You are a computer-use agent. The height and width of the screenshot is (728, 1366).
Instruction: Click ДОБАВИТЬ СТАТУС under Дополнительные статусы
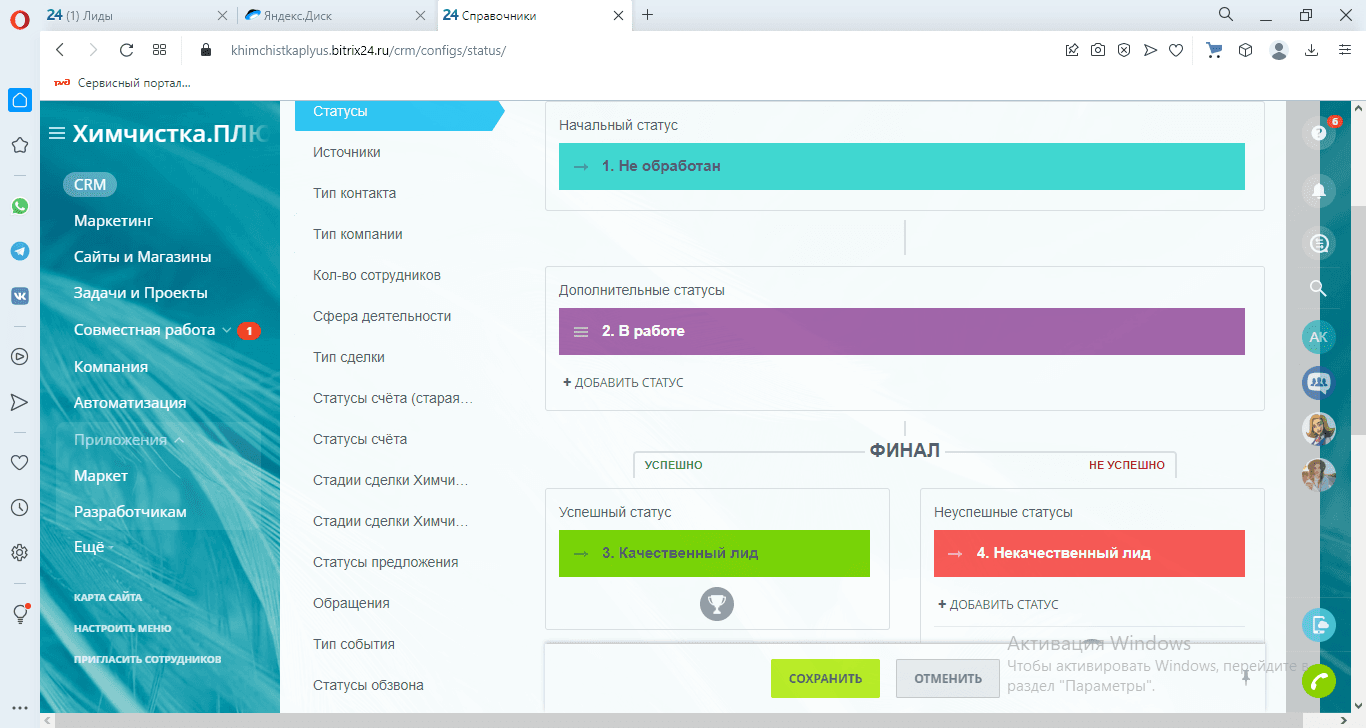coord(623,382)
